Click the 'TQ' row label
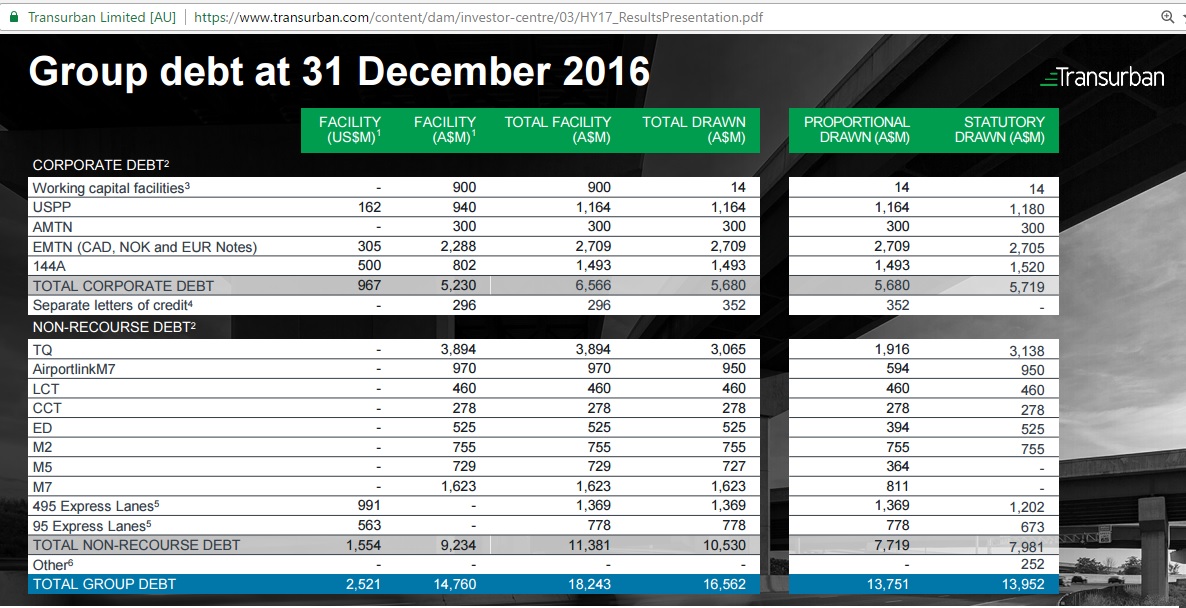This screenshot has height=608, width=1186. coord(42,350)
